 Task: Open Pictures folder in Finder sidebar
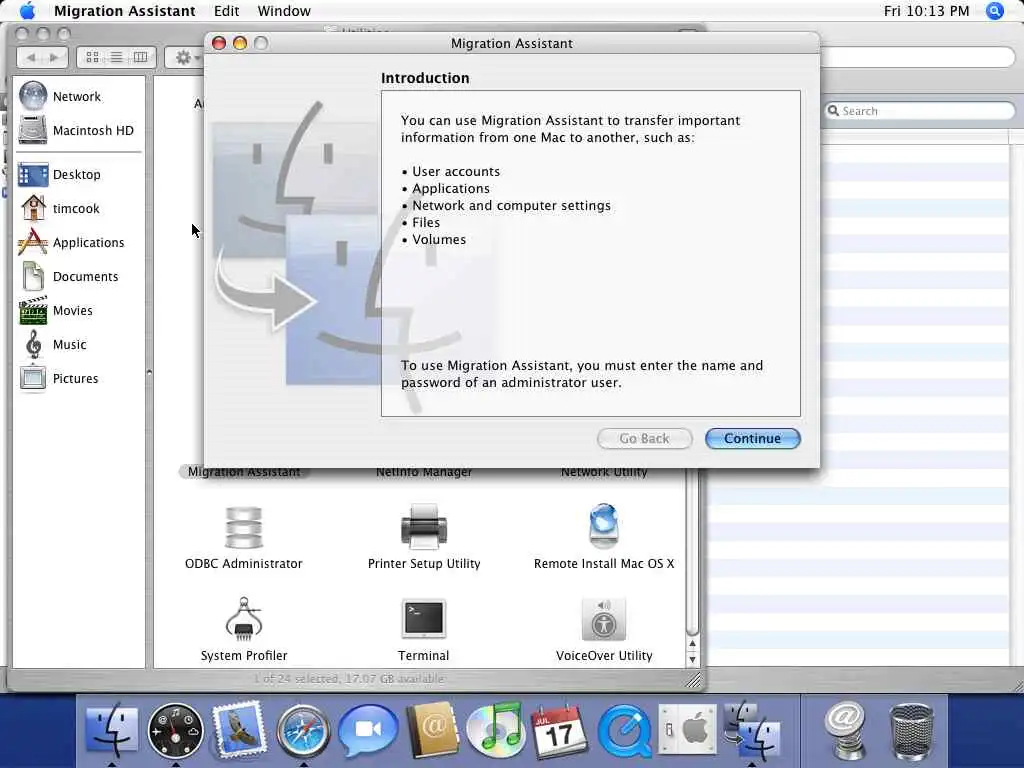point(78,378)
